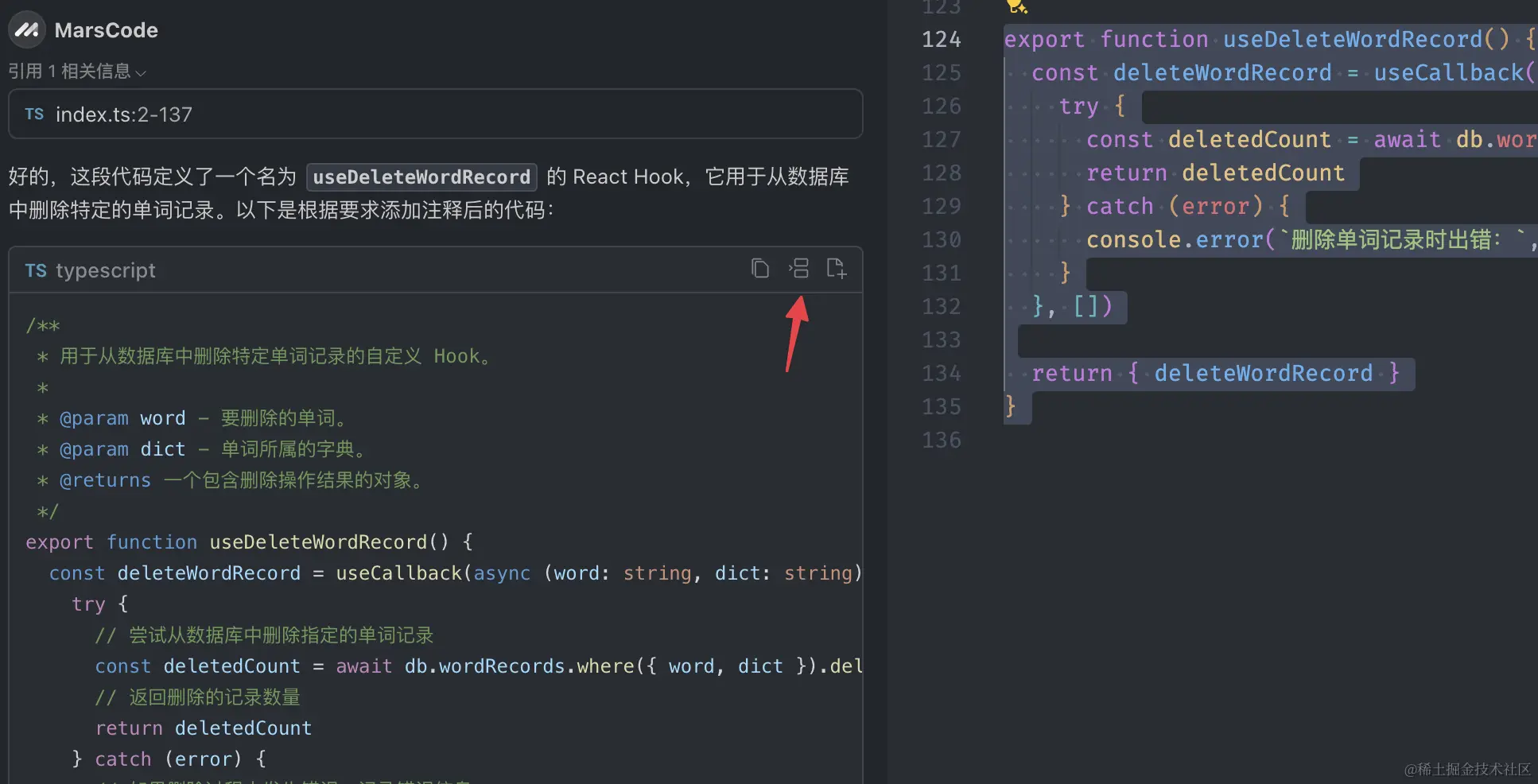Insert code at cursor icon
1538x784 pixels.
pyautogui.click(x=798, y=269)
